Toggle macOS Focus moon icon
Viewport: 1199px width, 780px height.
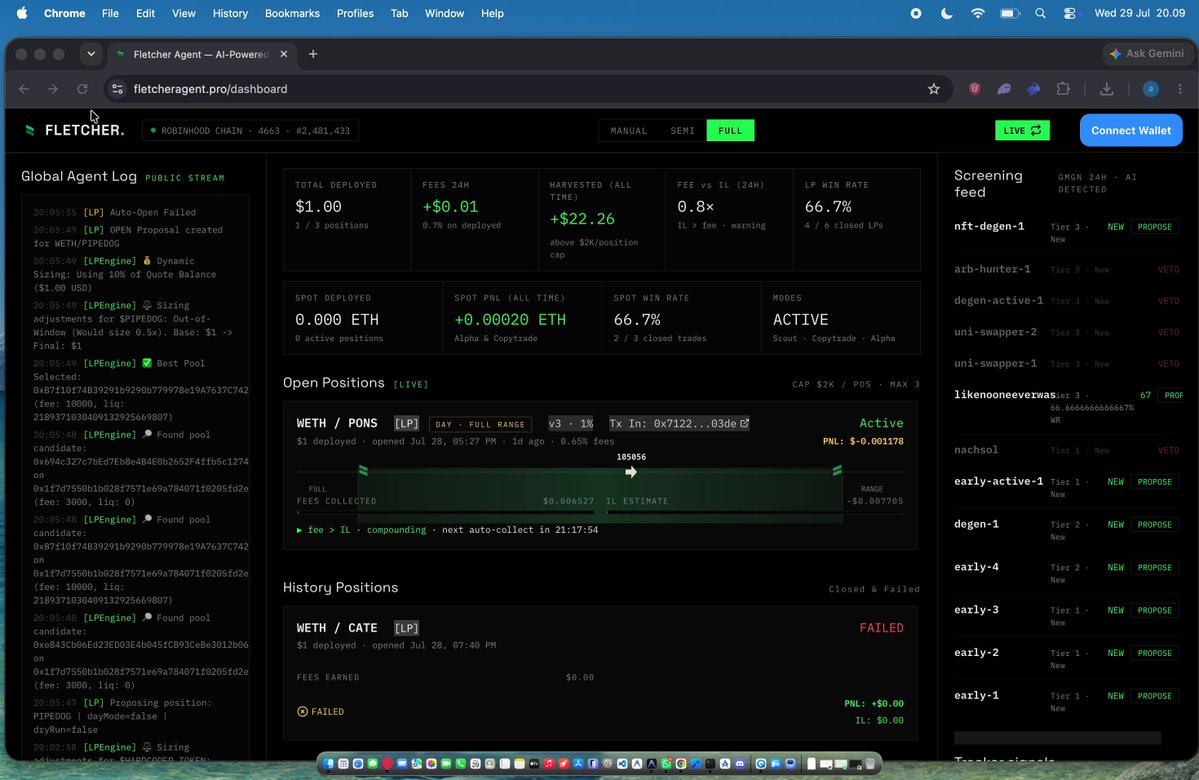coord(947,13)
